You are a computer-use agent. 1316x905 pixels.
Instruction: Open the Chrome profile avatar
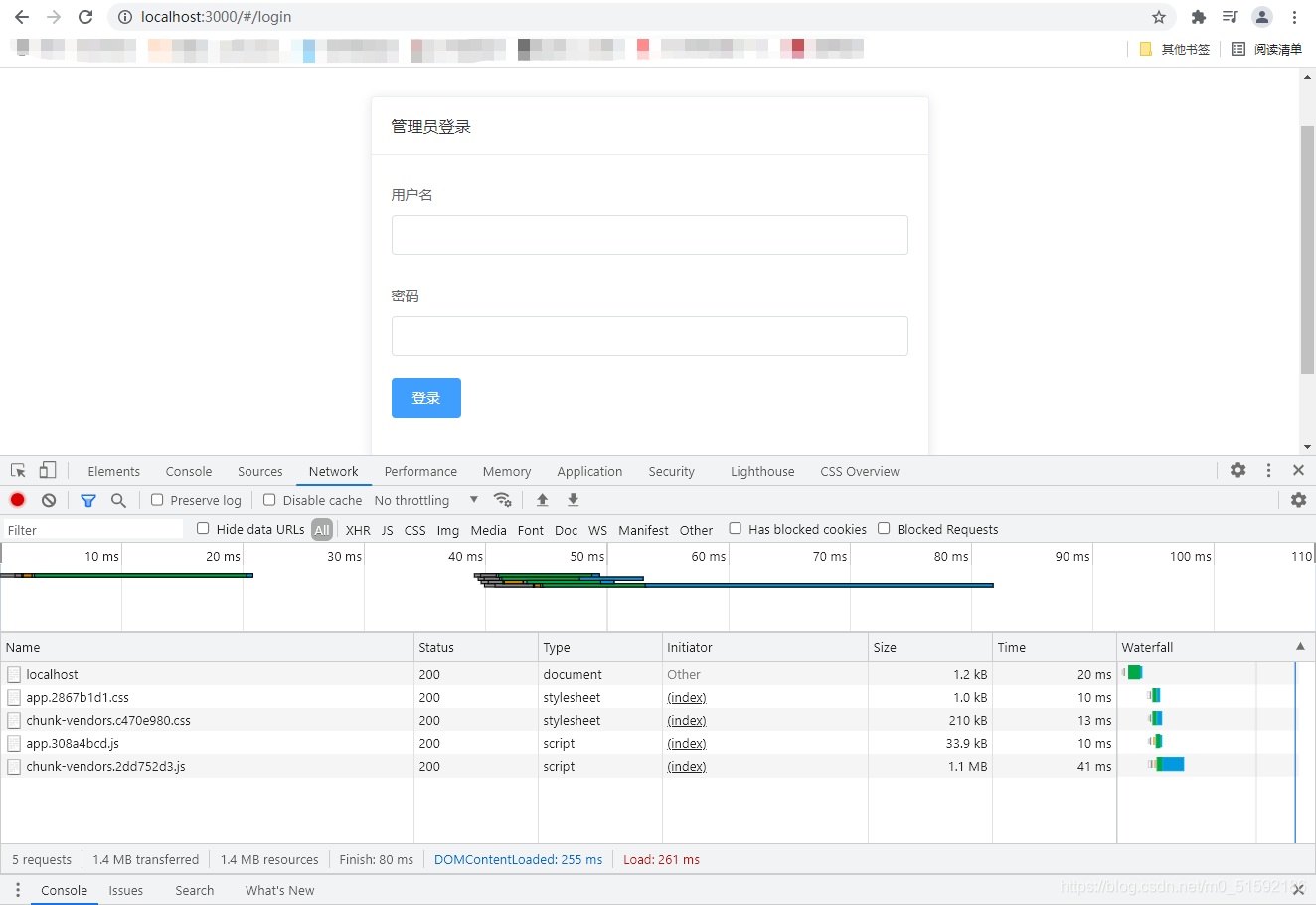pos(1262,17)
